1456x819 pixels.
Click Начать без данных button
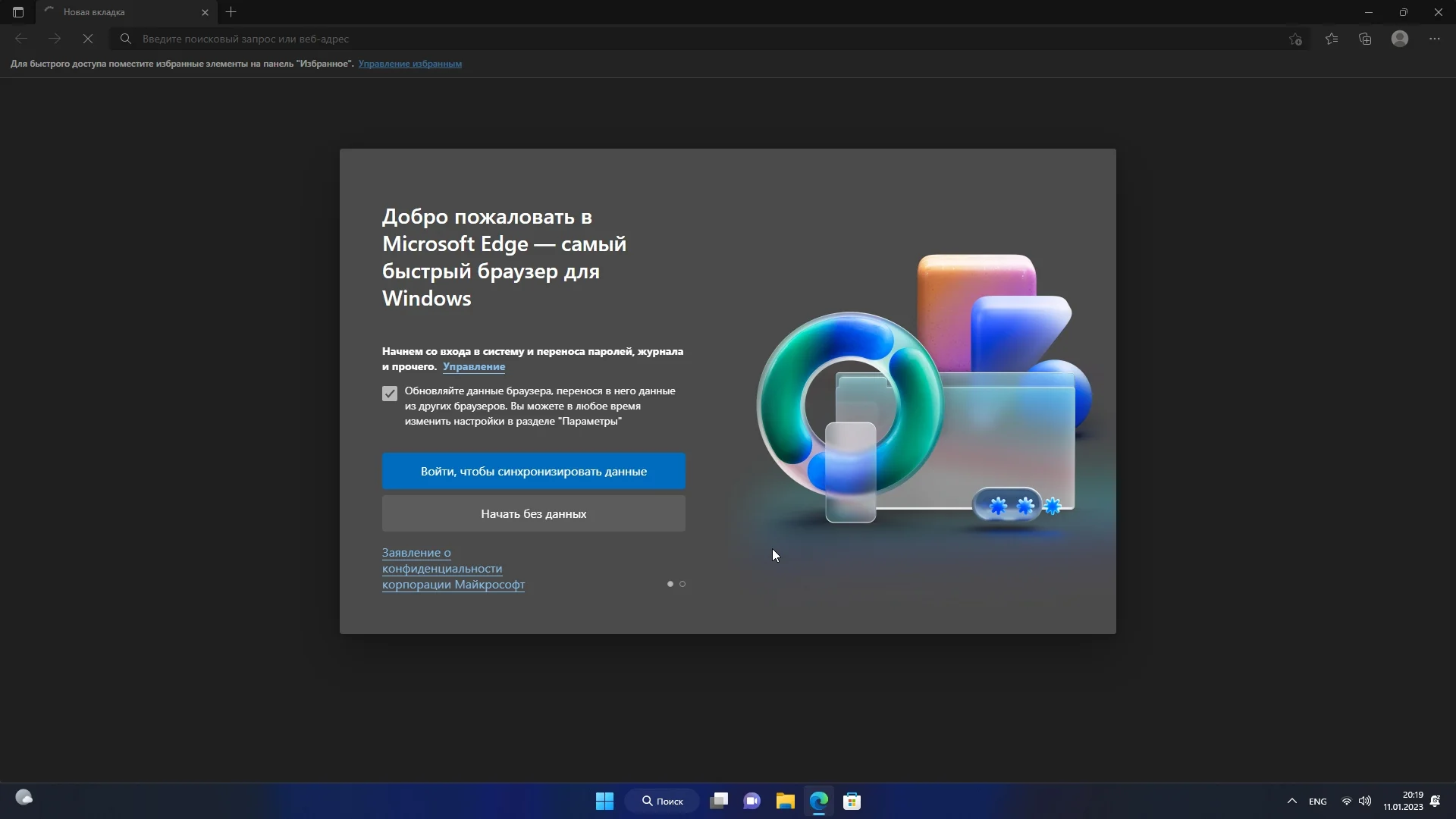[533, 513]
